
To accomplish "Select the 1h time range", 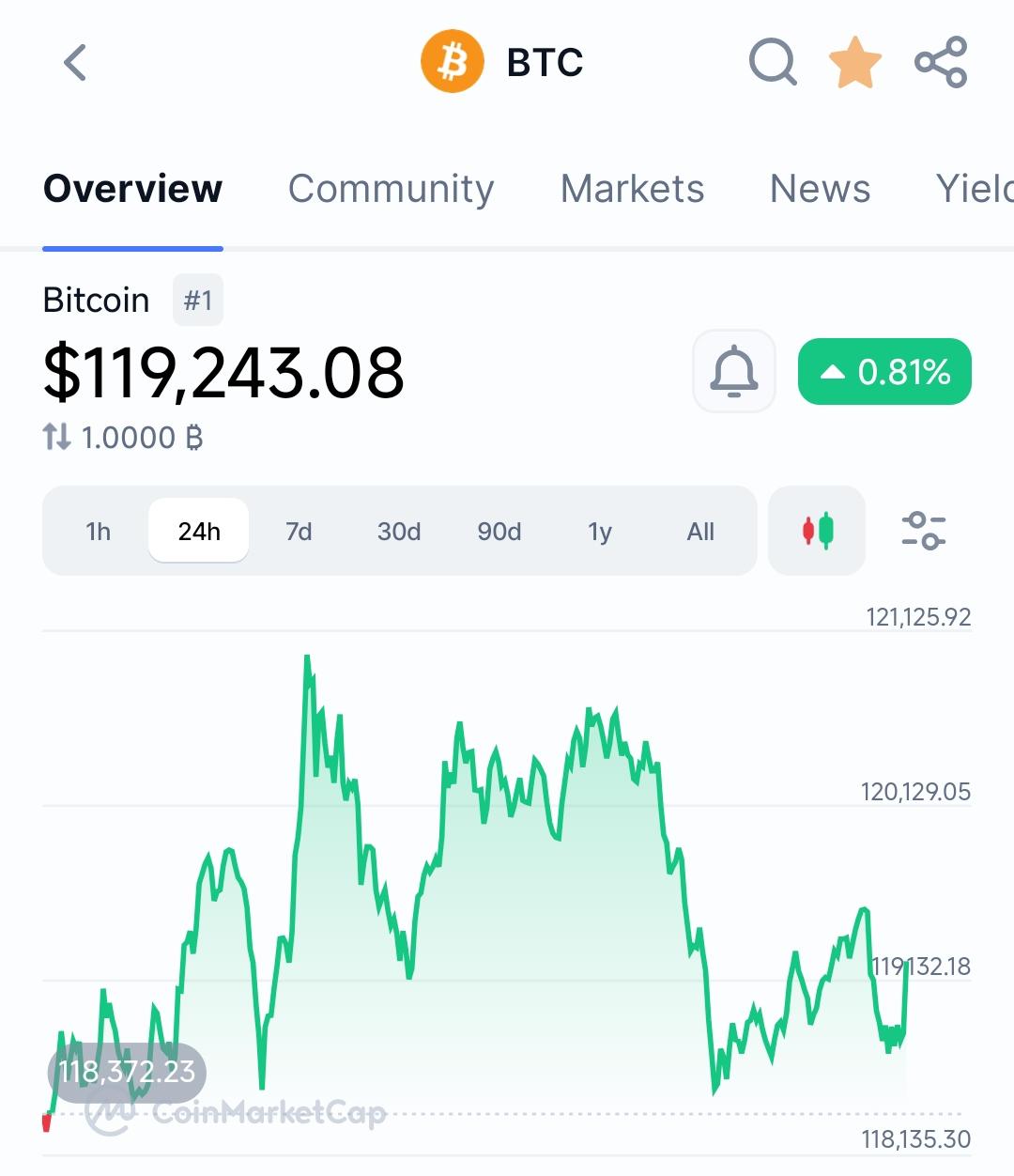I will [99, 532].
